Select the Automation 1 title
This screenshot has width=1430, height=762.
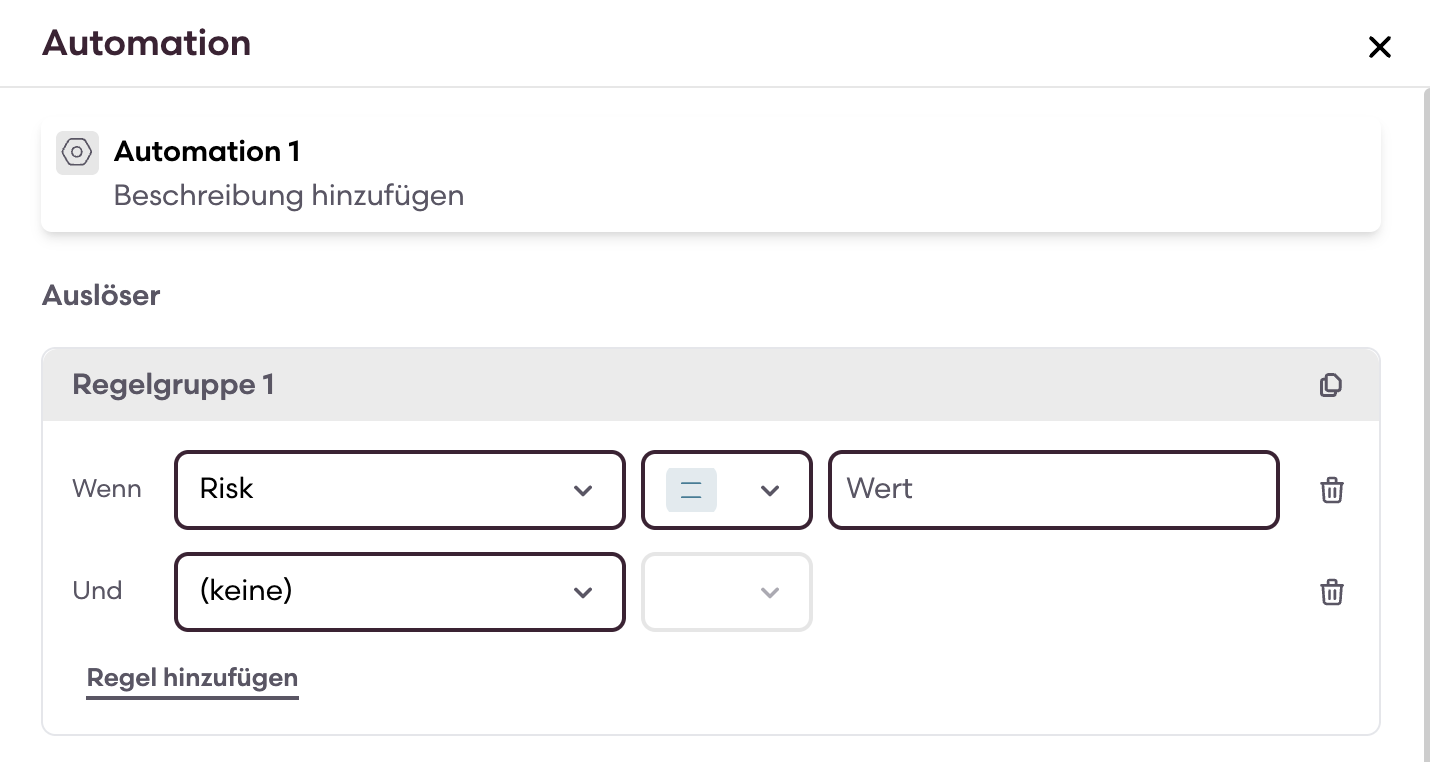pyautogui.click(x=207, y=152)
